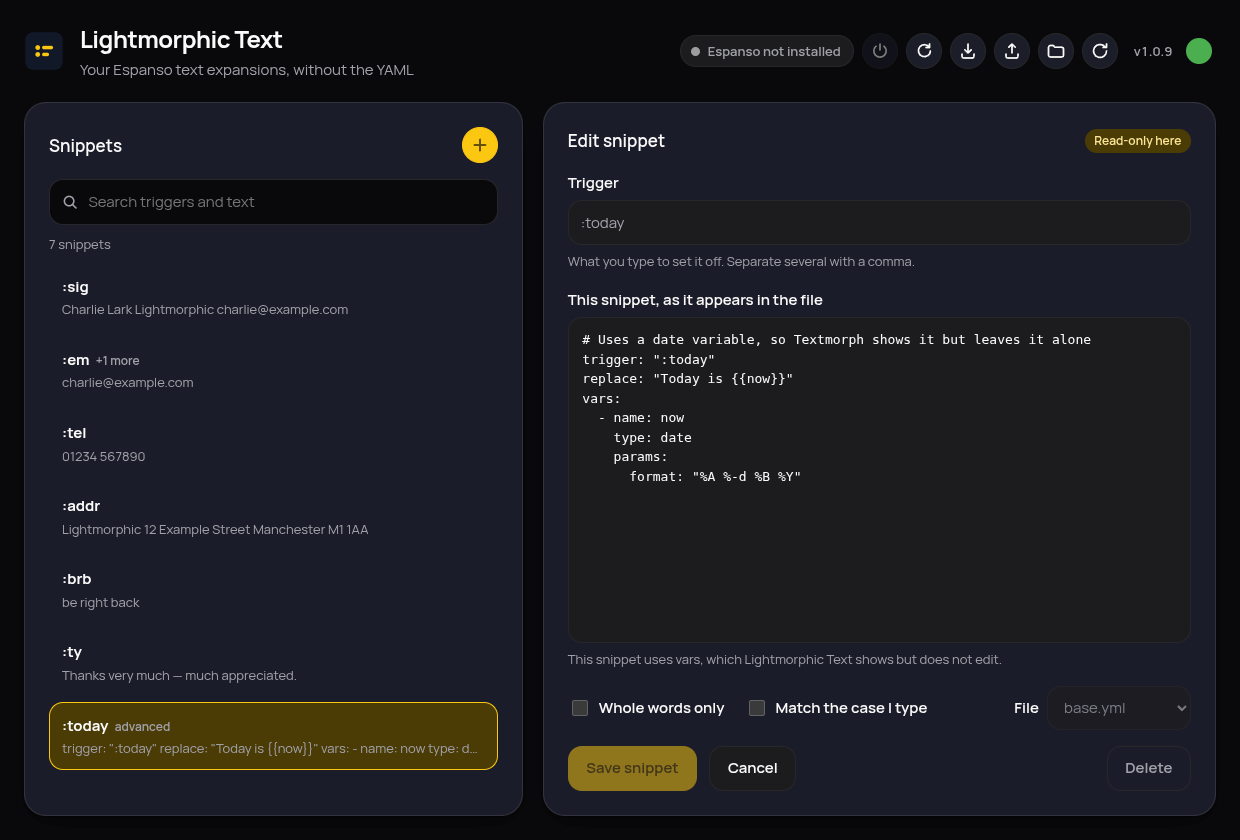Focus the Search triggers and text field
The width and height of the screenshot is (1240, 840).
(x=273, y=202)
